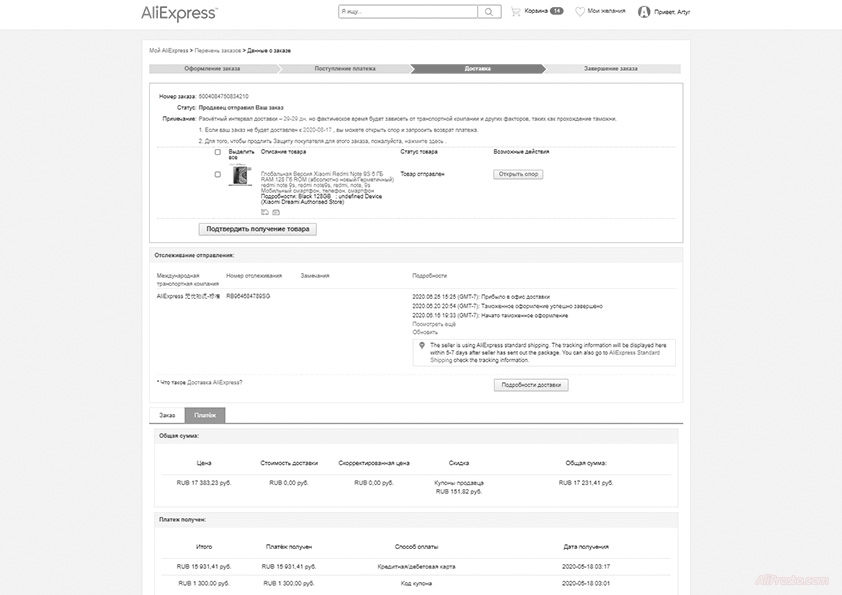Click 'Обновить' to refresh tracking
842x595 pixels.
[425, 332]
